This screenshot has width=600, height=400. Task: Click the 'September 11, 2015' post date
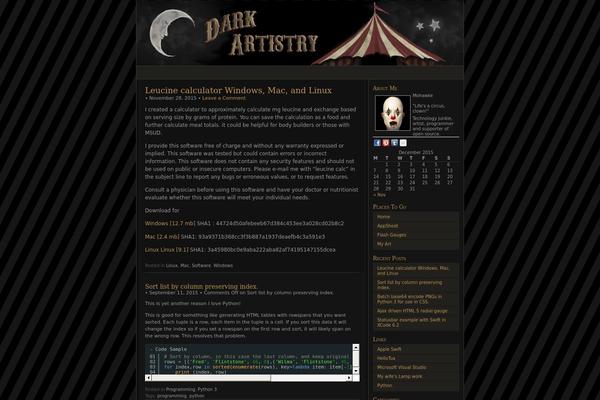173,293
